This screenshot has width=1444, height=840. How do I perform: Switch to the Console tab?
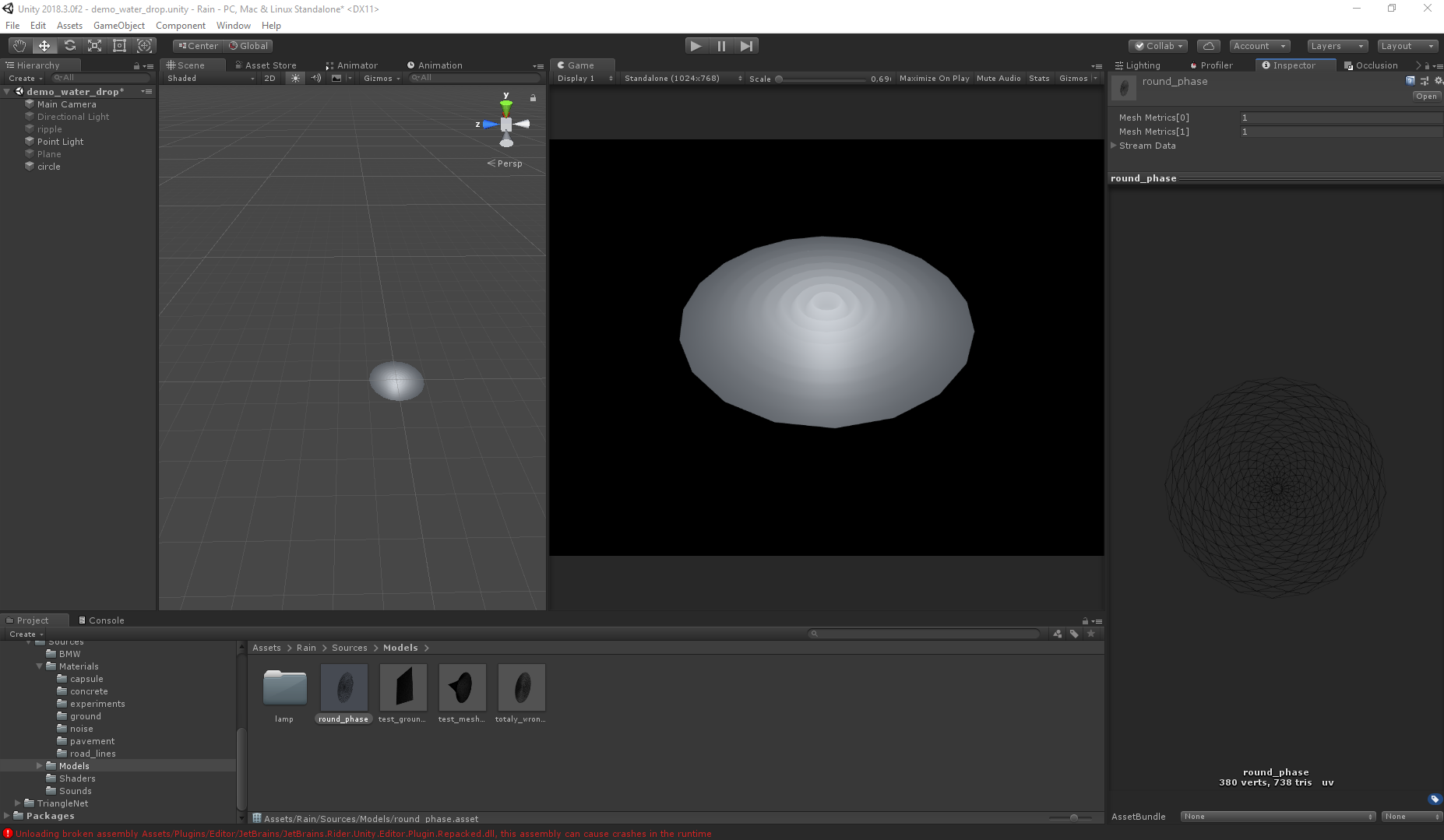(x=101, y=620)
